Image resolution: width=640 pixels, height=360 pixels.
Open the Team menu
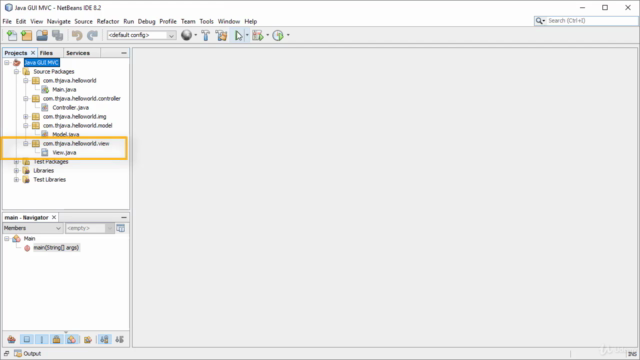point(188,21)
